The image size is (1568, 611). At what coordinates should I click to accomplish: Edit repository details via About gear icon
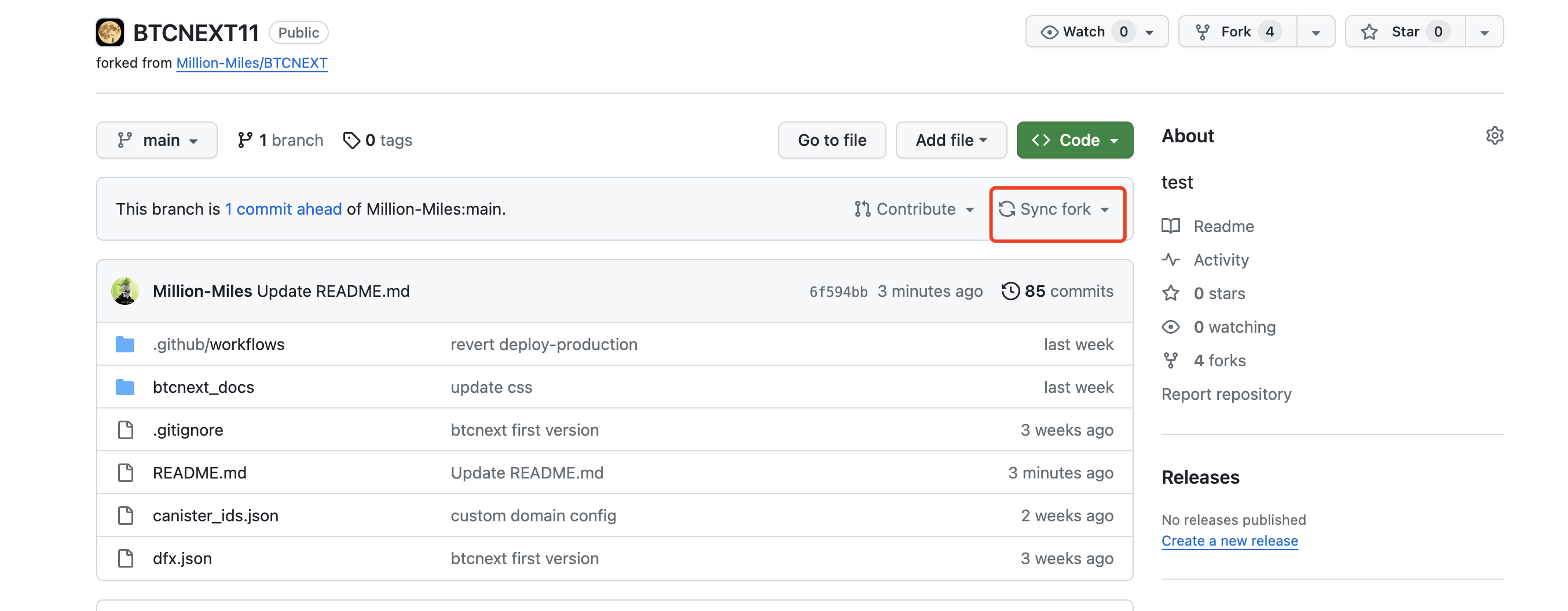point(1494,135)
